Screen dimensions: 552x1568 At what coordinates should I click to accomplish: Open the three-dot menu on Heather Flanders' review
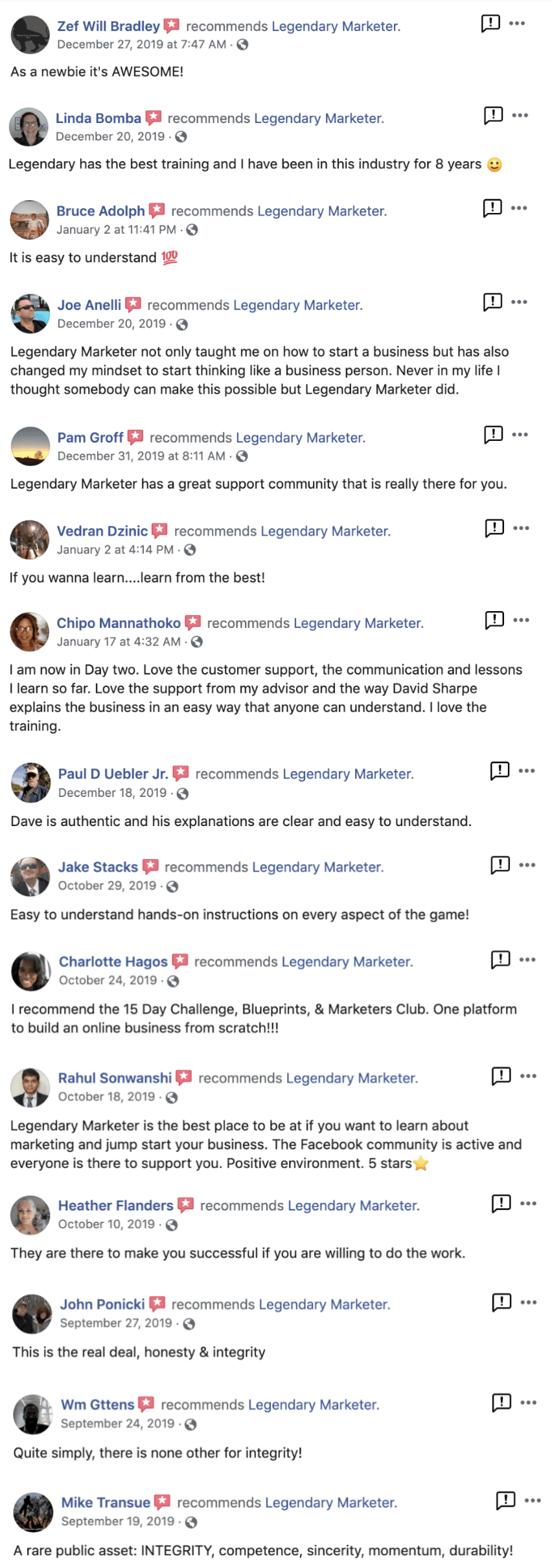click(x=528, y=1204)
